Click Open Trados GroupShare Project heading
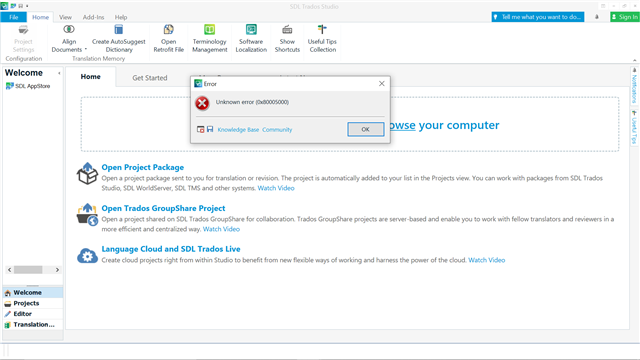Image resolution: width=640 pixels, height=360 pixels. pyautogui.click(x=163, y=208)
